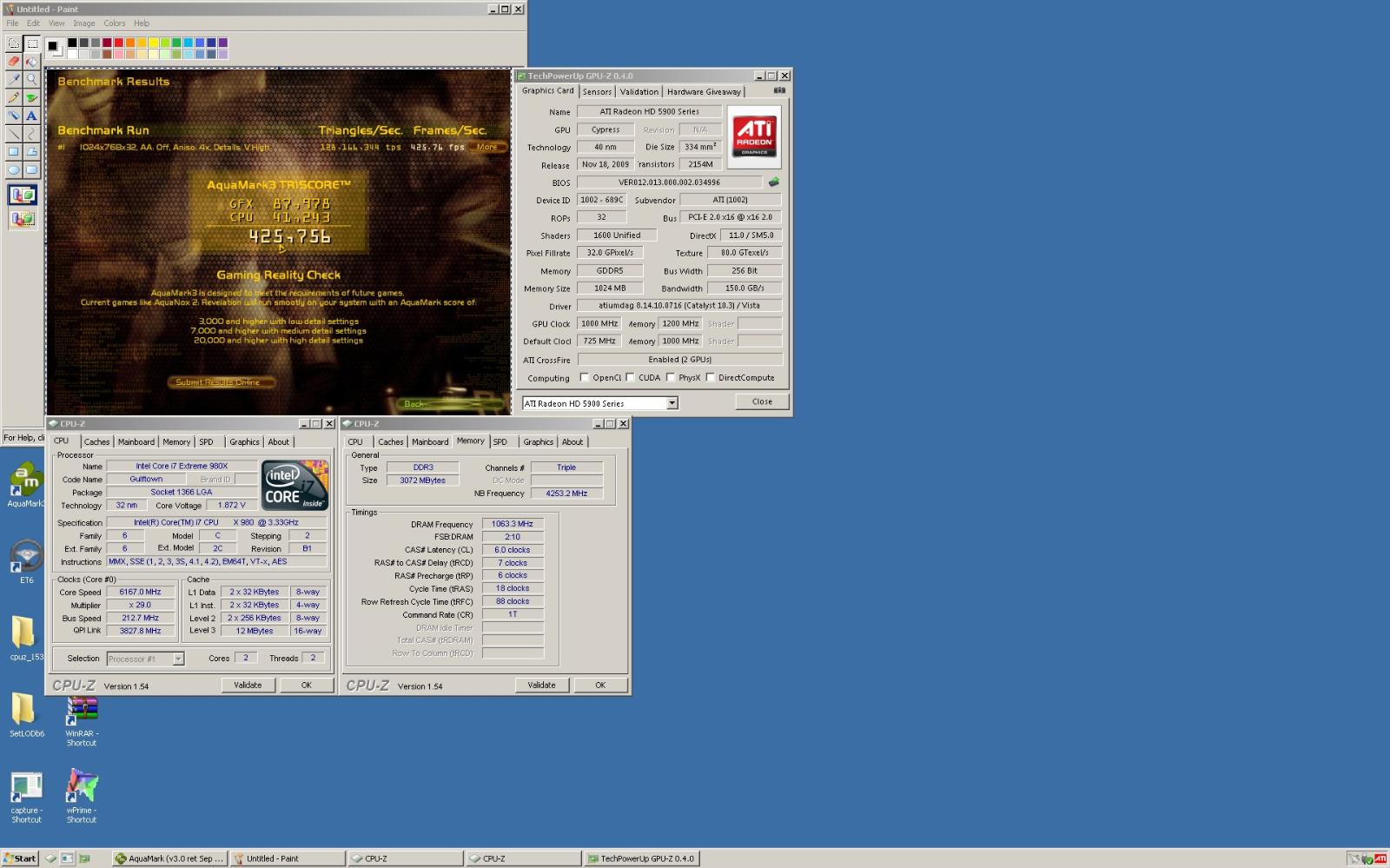Open the Image menu in Paint
The width and height of the screenshot is (1390, 868).
click(x=84, y=23)
